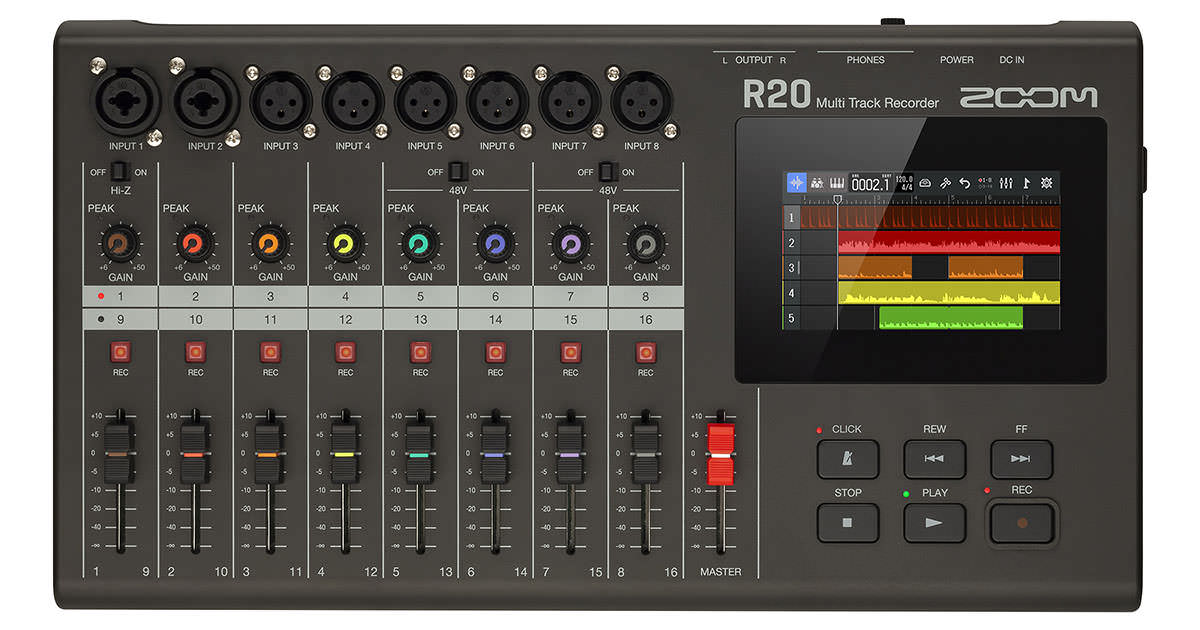
Task: Click the transport REC button beside PLAY
Action: tap(1022, 523)
